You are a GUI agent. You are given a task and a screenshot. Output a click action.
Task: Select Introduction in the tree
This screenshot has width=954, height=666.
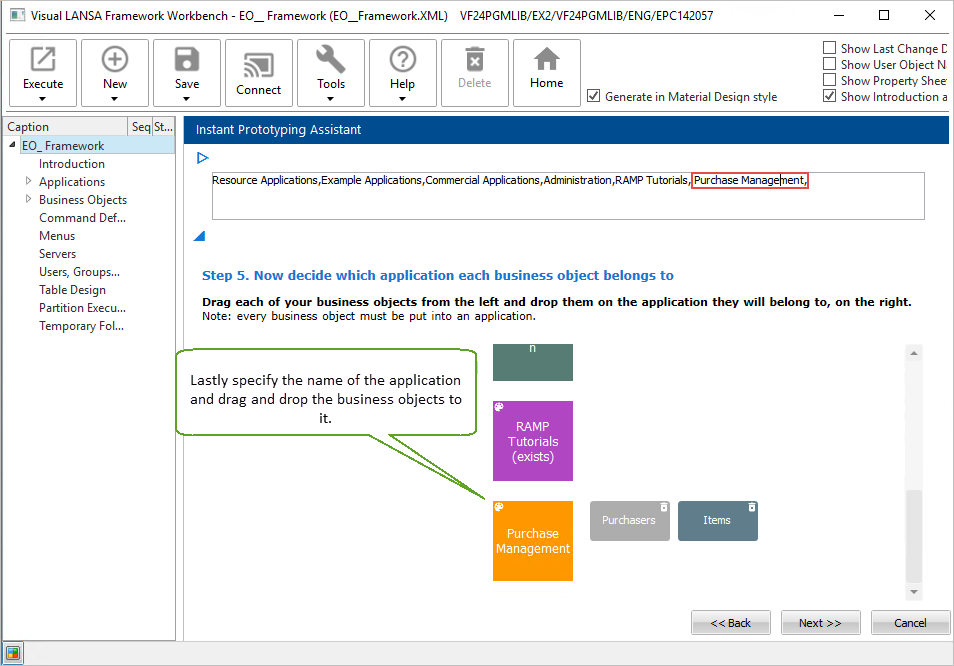[72, 164]
